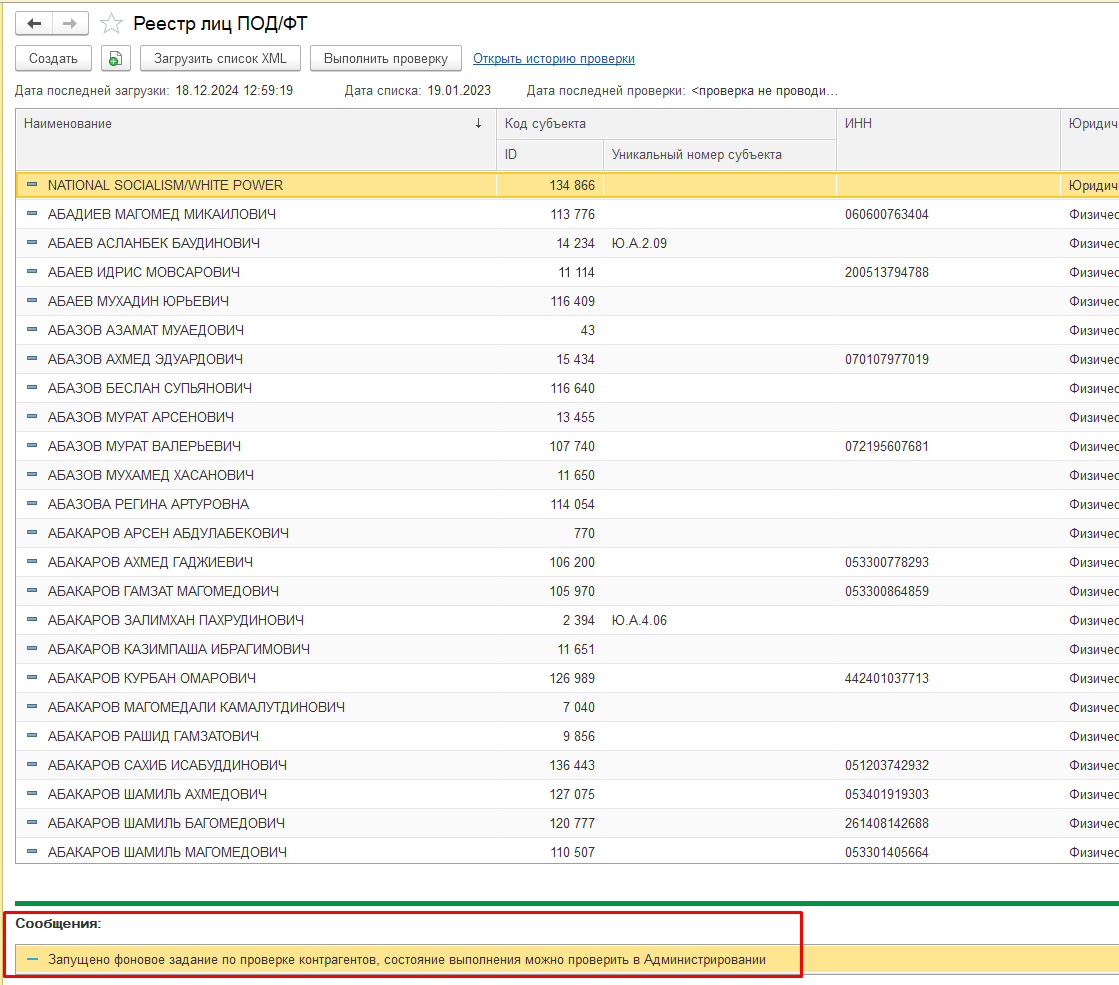Select row АБАЗОВ АХМЕД ЭДУАРДОВИЧ
Viewport: 1119px width, 985px height.
567,359
